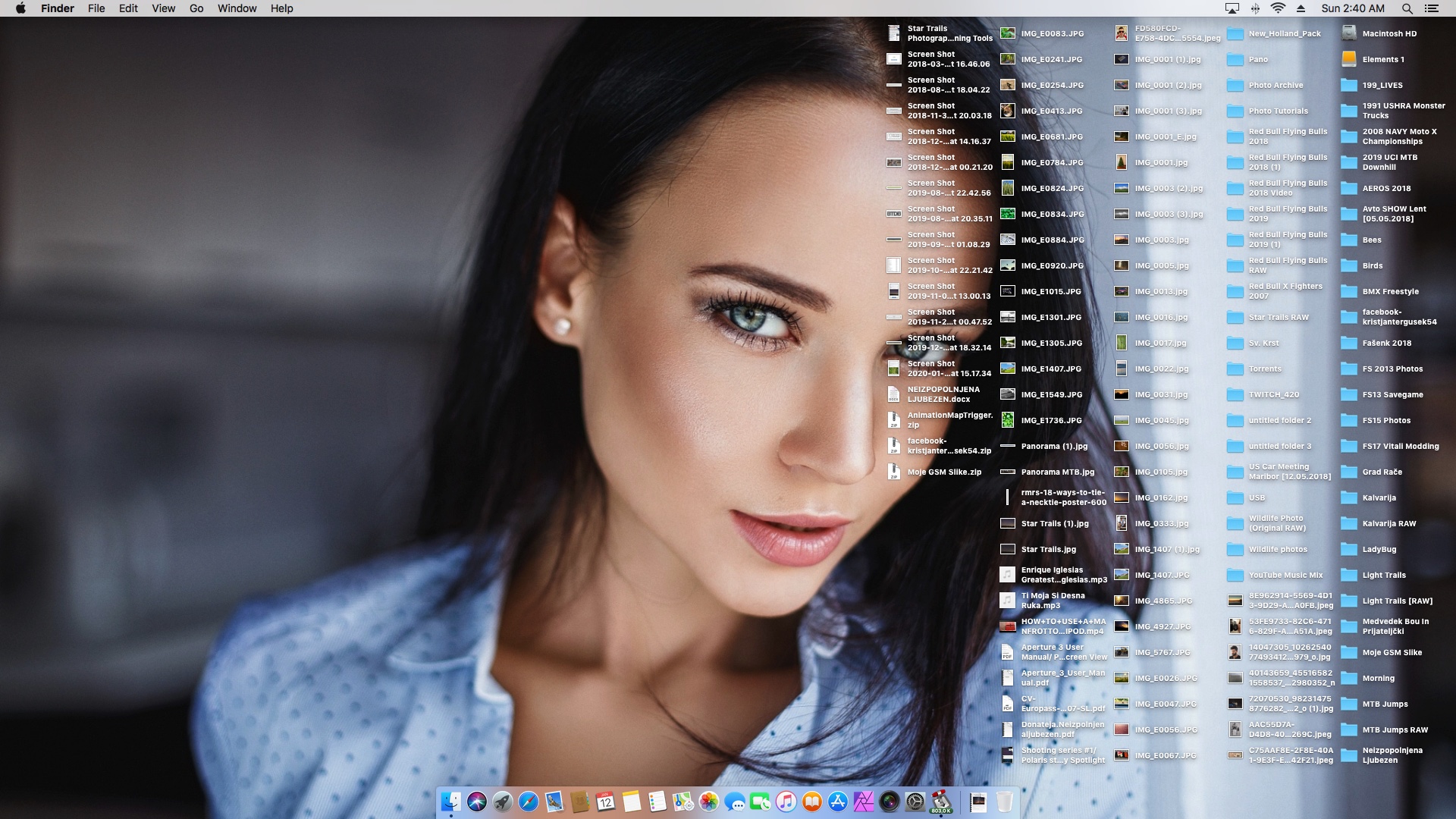Viewport: 1456px width, 819px height.
Task: Click the Sun 2:40 AM clock
Action: [1353, 8]
